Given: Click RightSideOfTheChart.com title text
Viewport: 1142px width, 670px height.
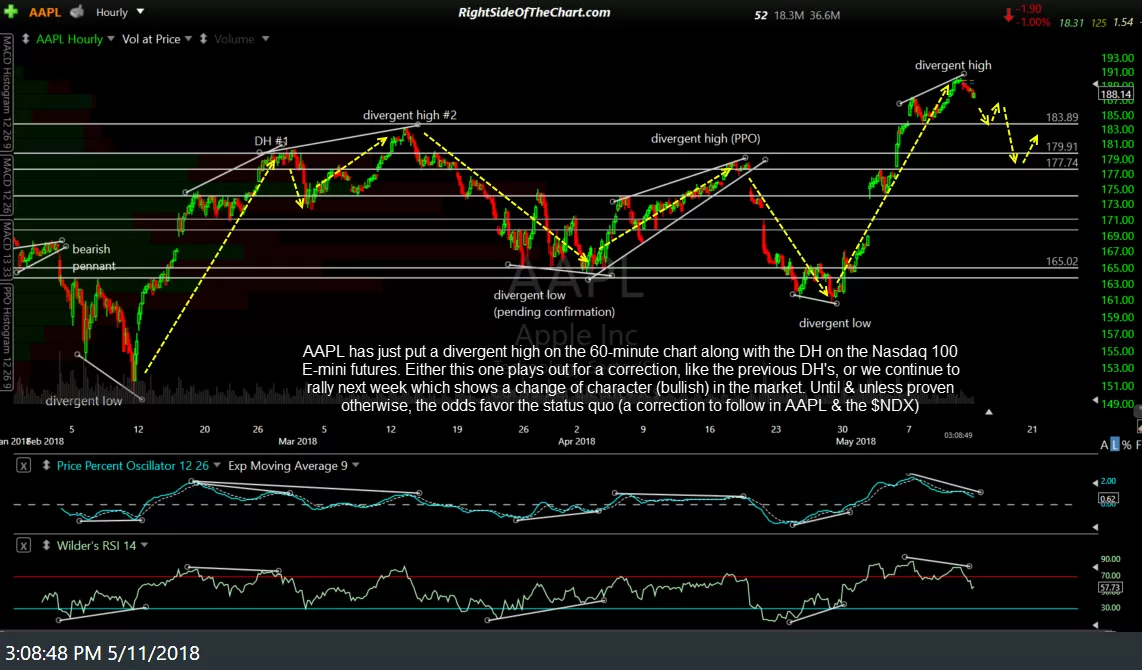Looking at the screenshot, I should tap(534, 12).
